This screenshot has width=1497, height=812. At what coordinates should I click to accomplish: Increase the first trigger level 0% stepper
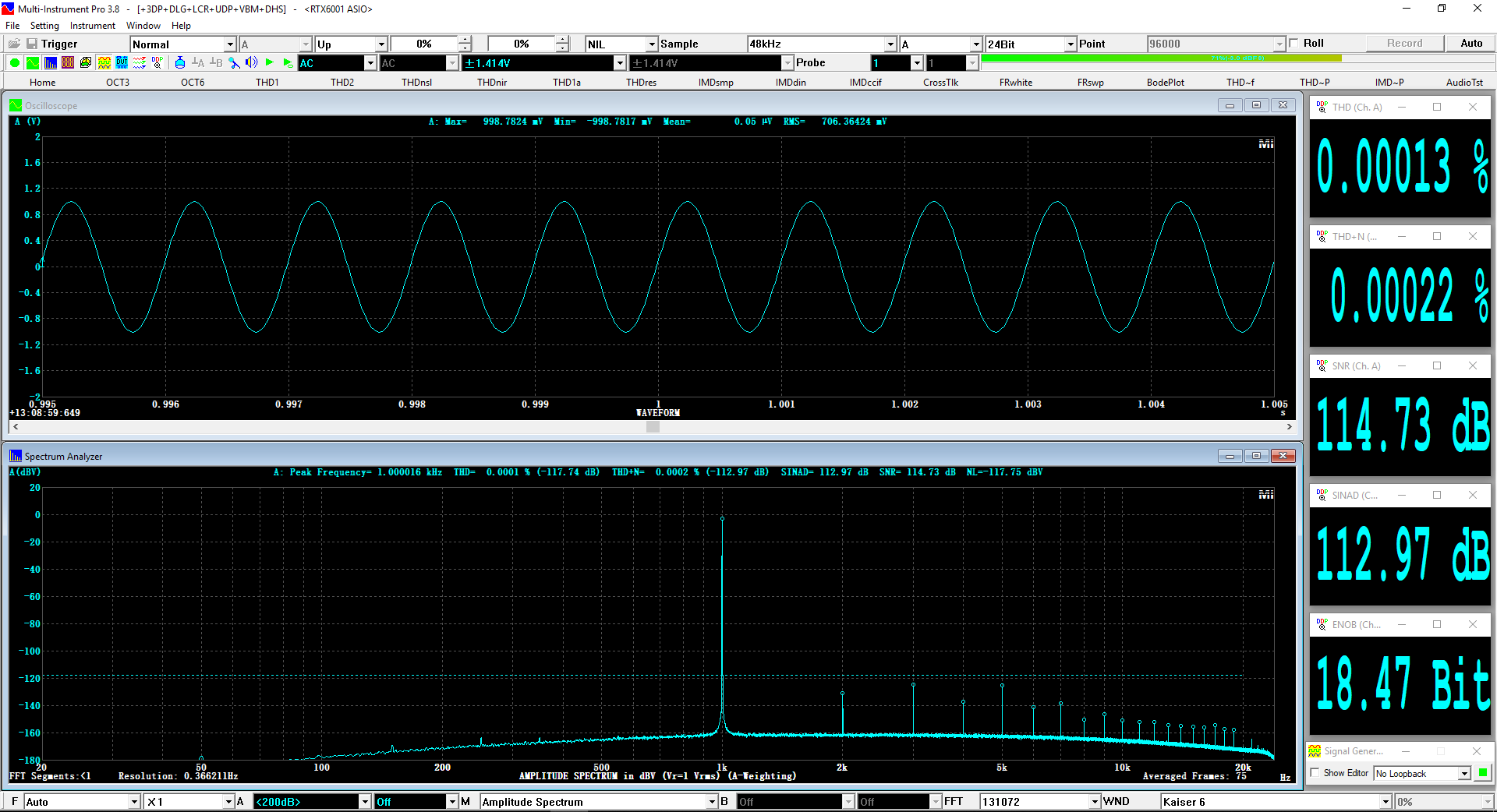click(x=465, y=41)
